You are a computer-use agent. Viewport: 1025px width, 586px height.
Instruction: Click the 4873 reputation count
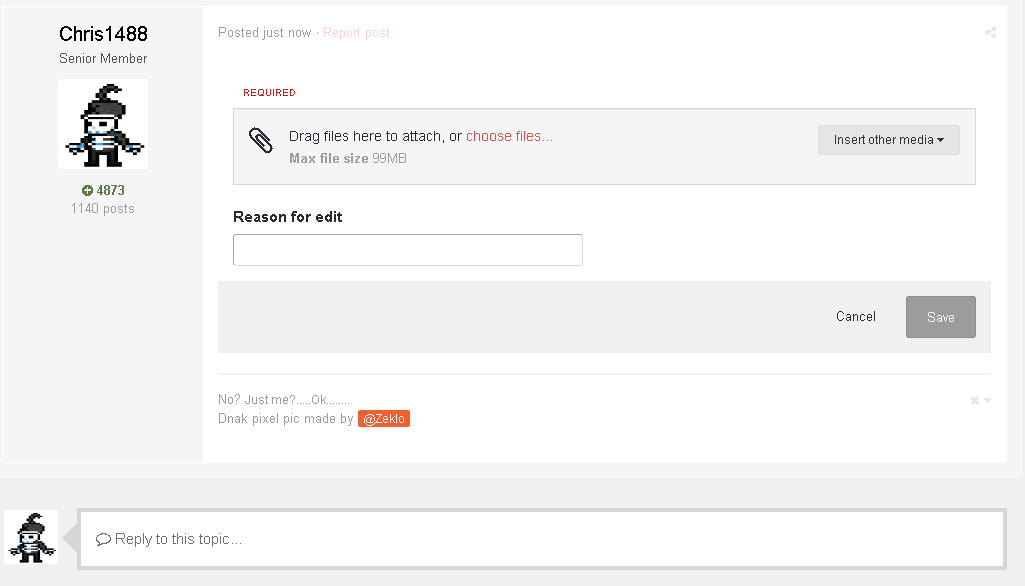tap(111, 190)
